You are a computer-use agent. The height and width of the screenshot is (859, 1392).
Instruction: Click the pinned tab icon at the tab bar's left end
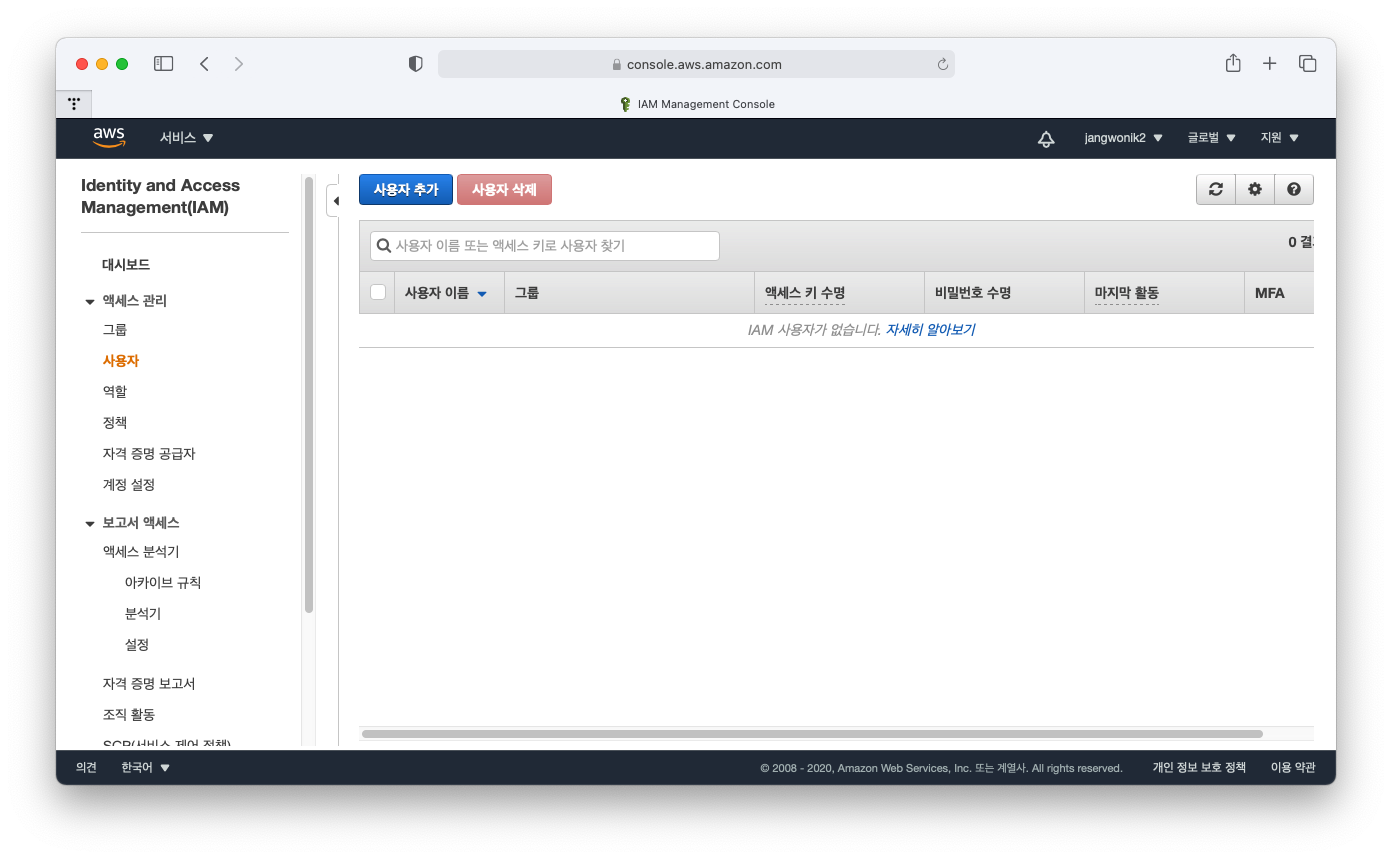pos(74,104)
